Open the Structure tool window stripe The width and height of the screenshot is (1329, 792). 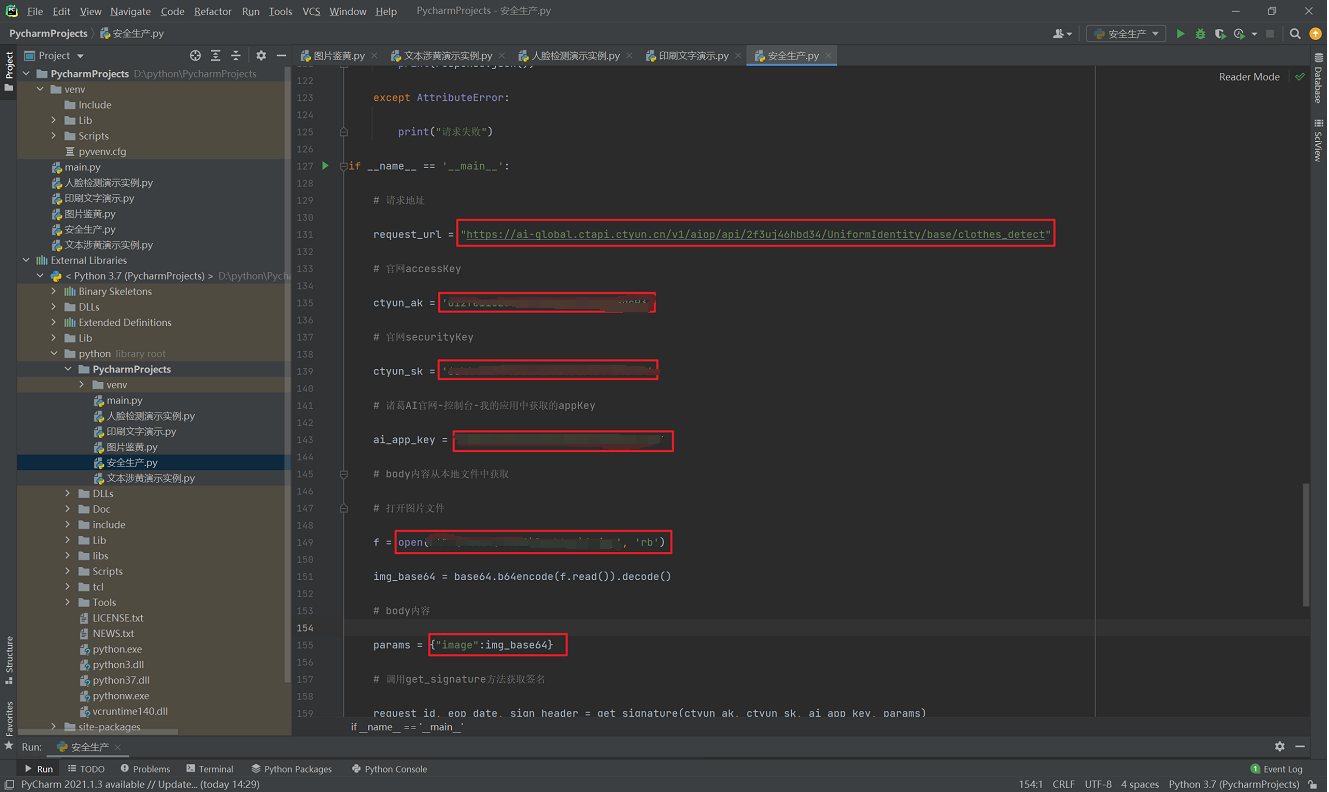click(x=9, y=660)
